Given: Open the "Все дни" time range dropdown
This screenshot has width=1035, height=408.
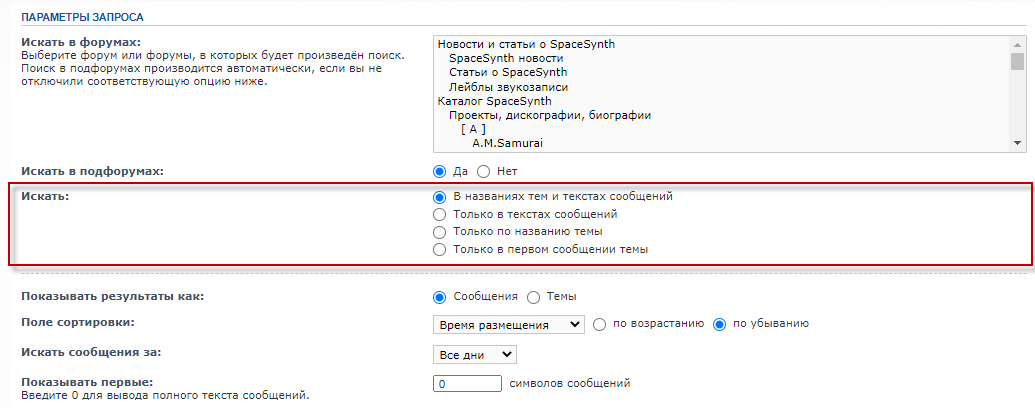Looking at the screenshot, I should (x=475, y=355).
